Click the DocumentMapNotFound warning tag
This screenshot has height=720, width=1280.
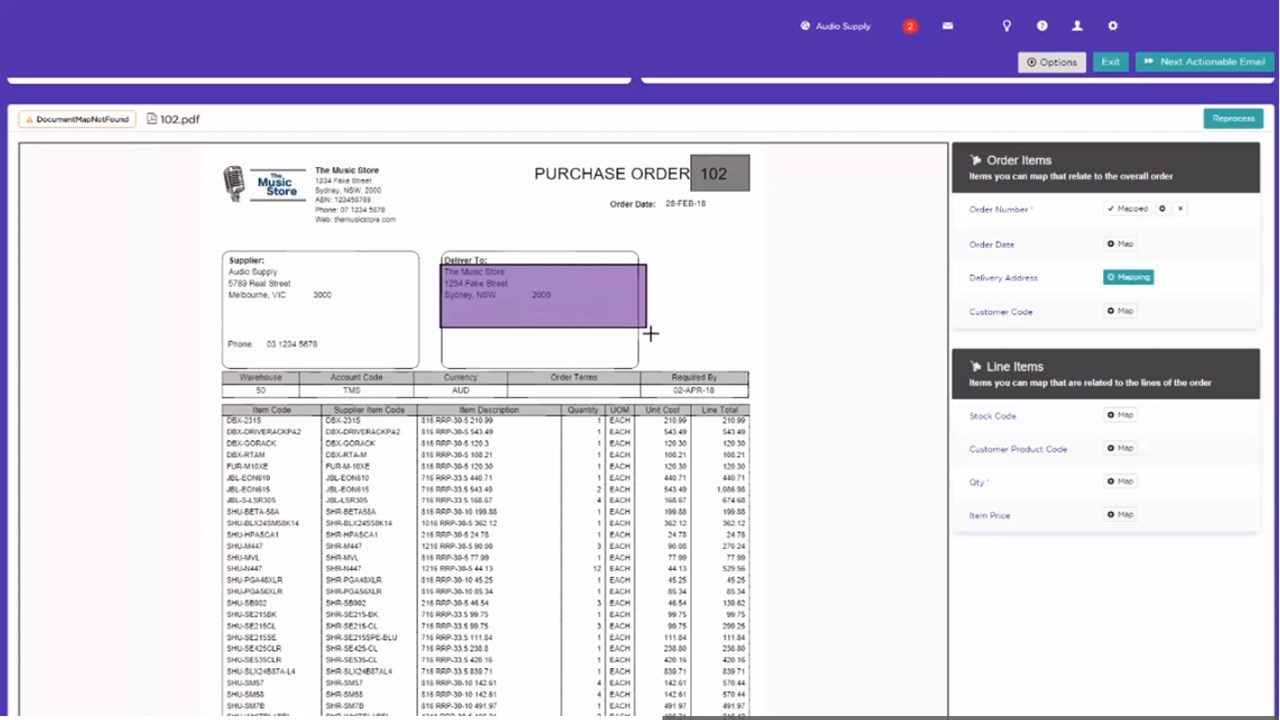(x=77, y=119)
